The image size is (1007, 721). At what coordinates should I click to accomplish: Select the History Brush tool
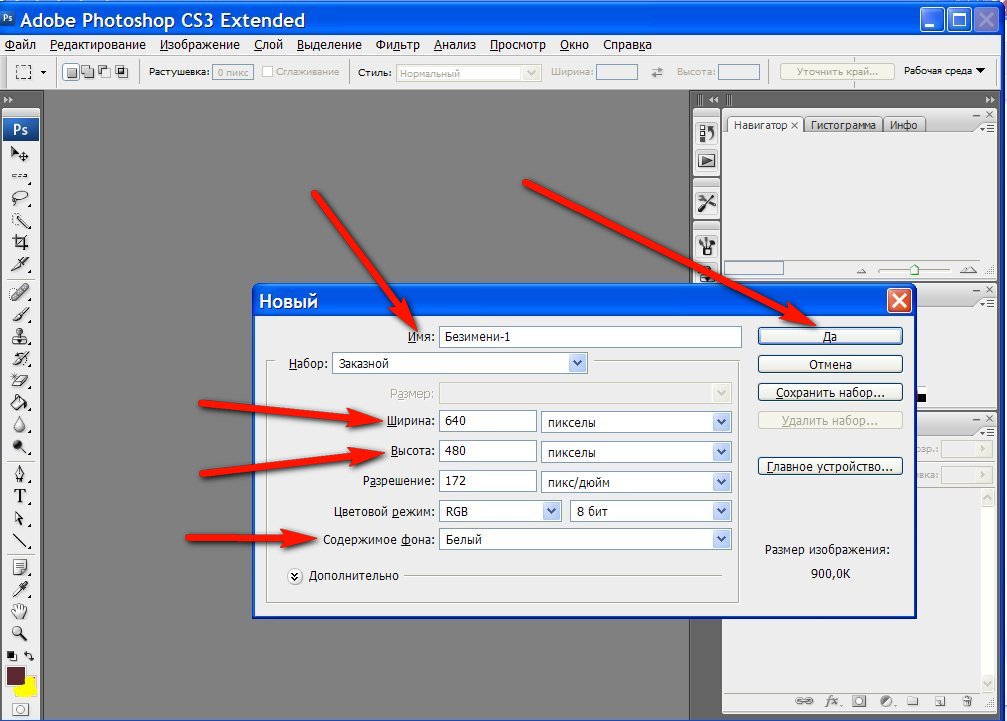(x=20, y=358)
